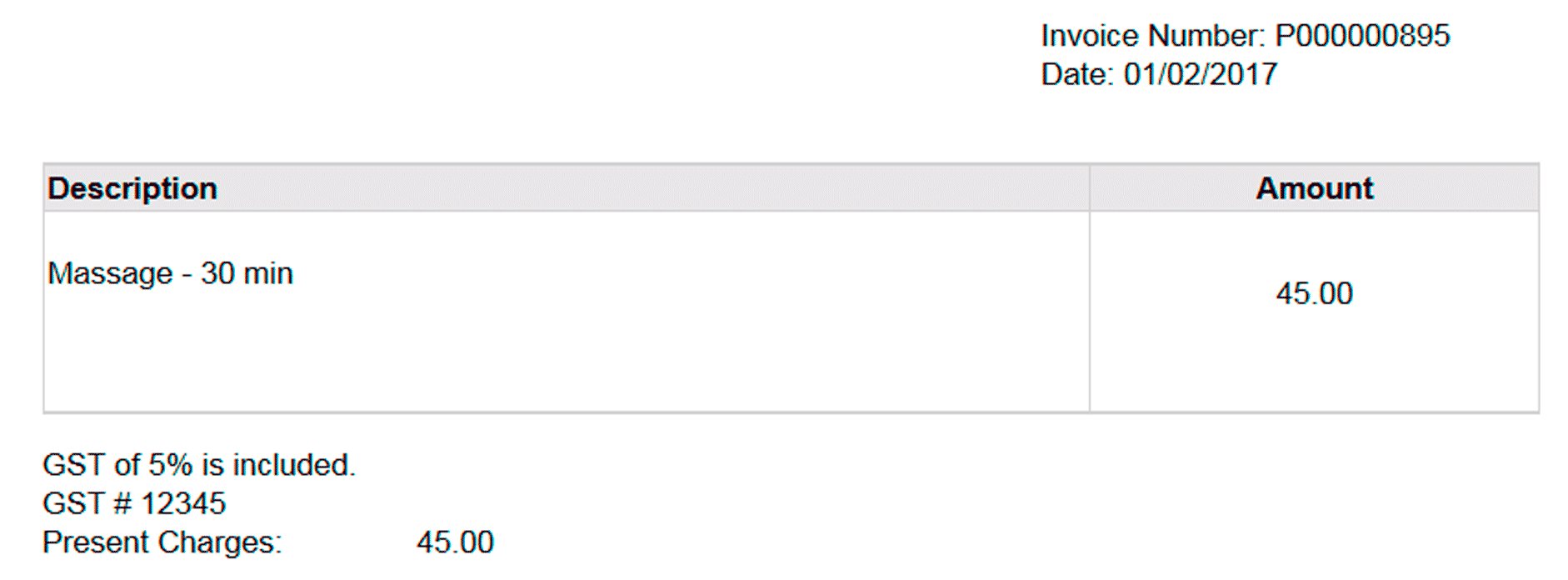This screenshot has height=580, width=1568.
Task: Click the header divider between Description and Amount
Action: pyautogui.click(x=1089, y=188)
